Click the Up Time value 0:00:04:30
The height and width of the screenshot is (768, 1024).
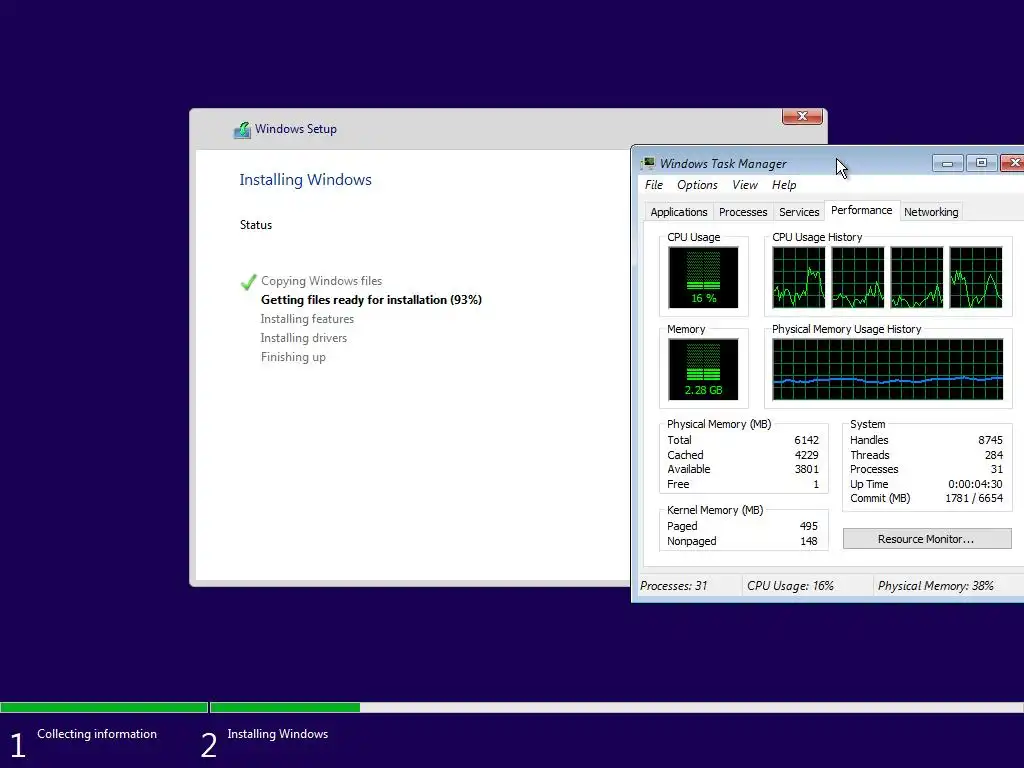pyautogui.click(x=975, y=485)
